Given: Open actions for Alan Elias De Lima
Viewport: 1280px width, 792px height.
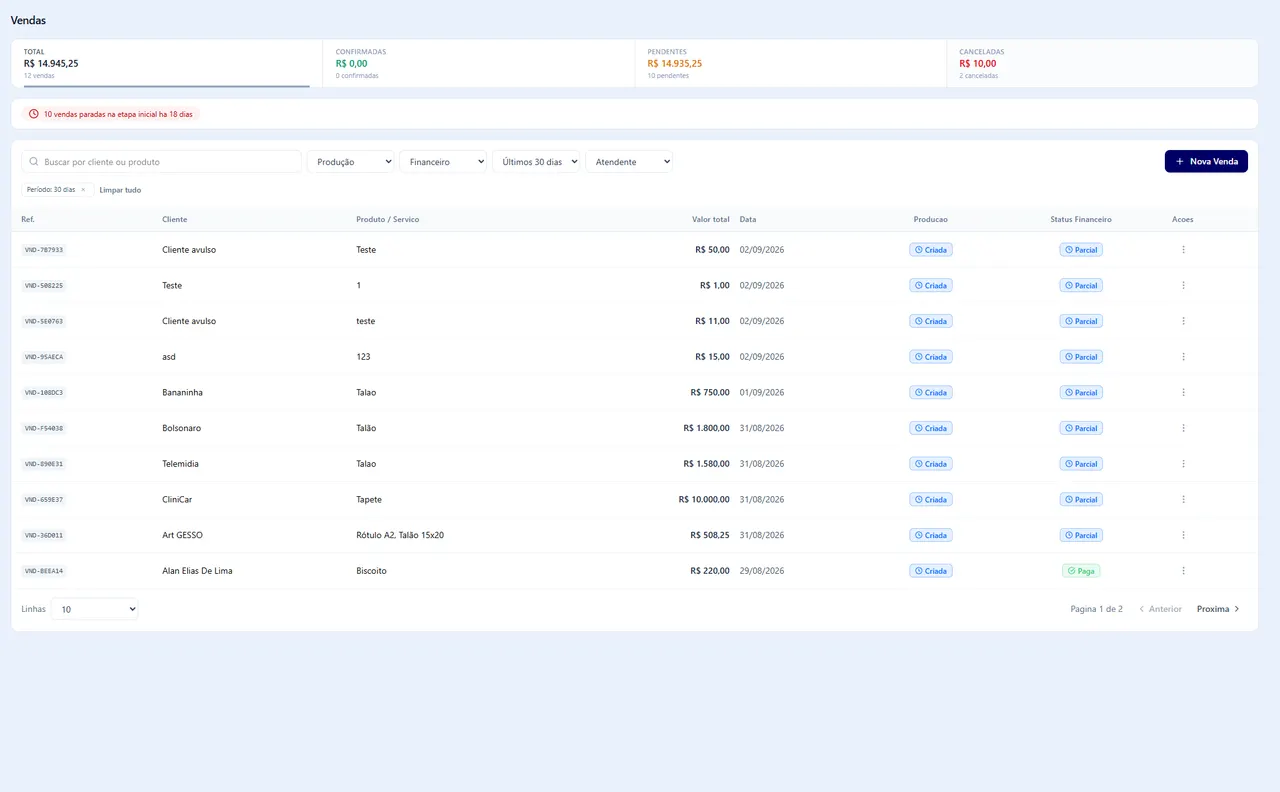Looking at the screenshot, I should 1183,571.
